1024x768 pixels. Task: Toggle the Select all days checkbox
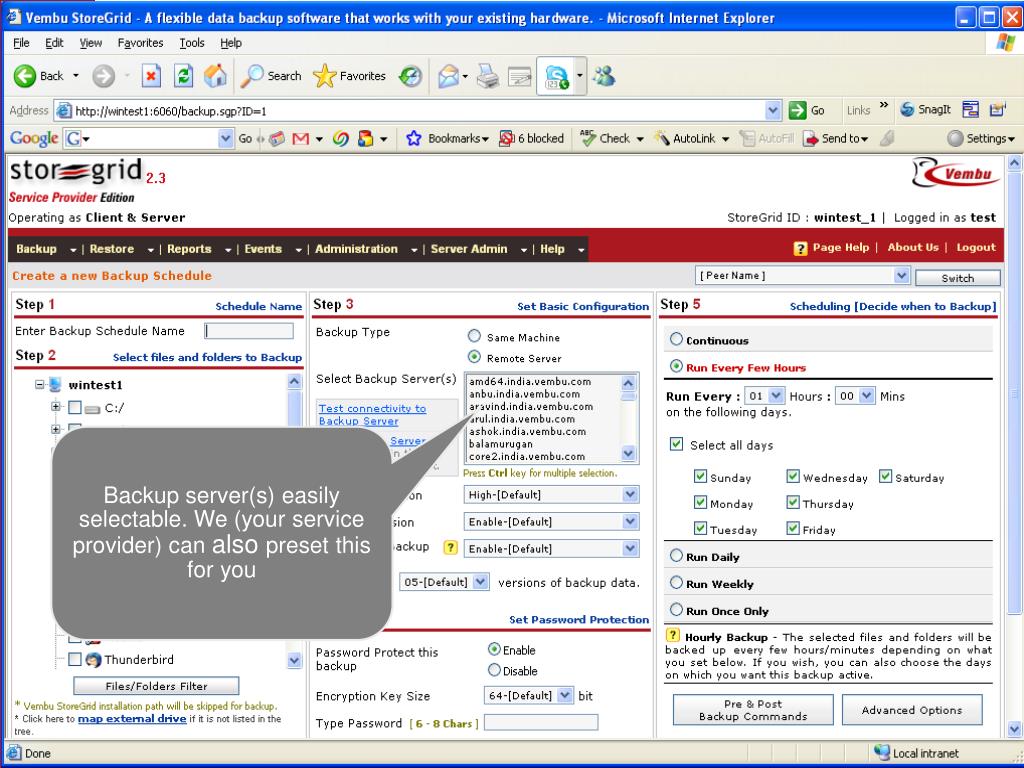(677, 444)
